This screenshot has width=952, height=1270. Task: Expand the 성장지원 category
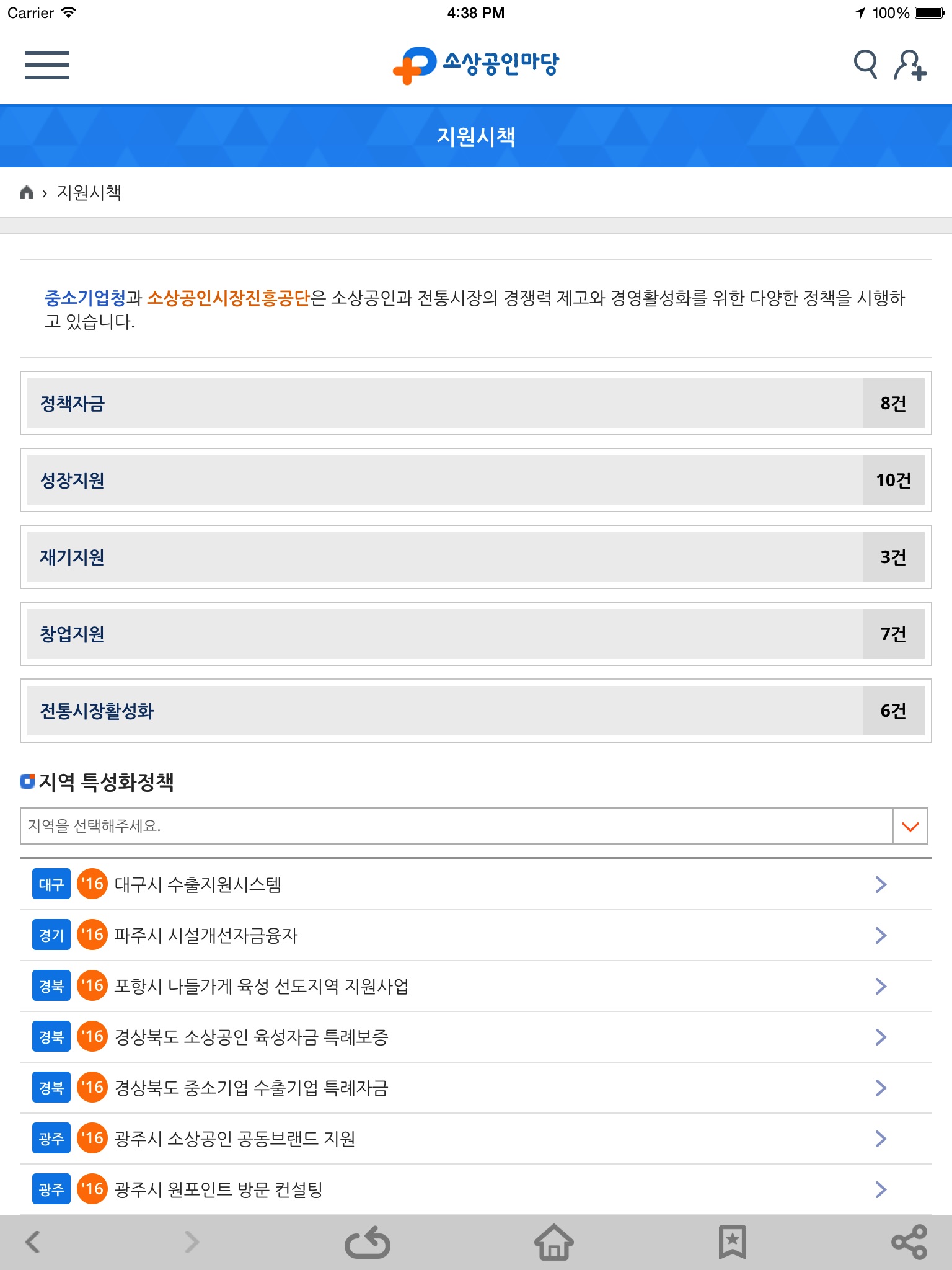pos(476,480)
